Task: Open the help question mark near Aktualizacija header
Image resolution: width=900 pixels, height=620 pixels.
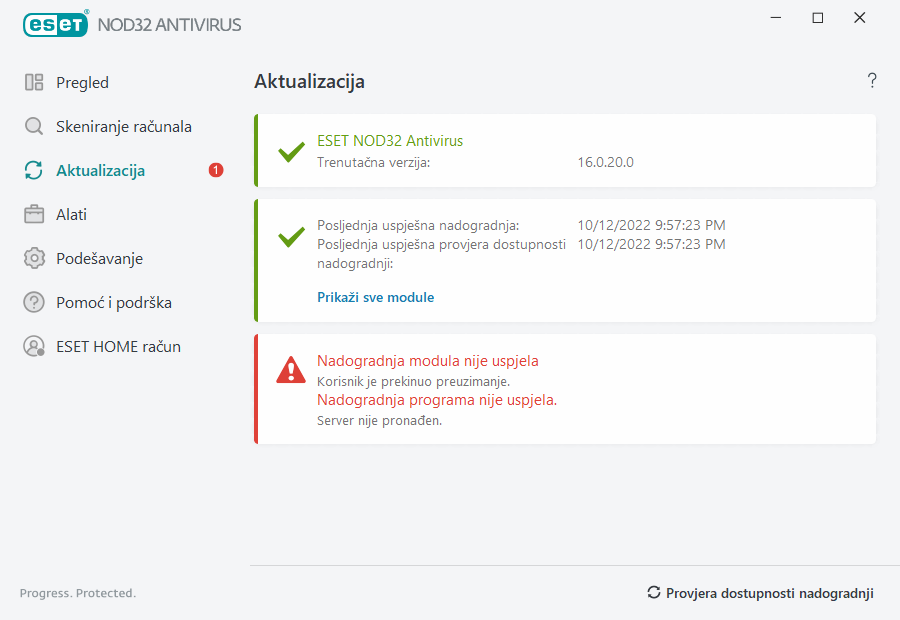Action: (871, 81)
